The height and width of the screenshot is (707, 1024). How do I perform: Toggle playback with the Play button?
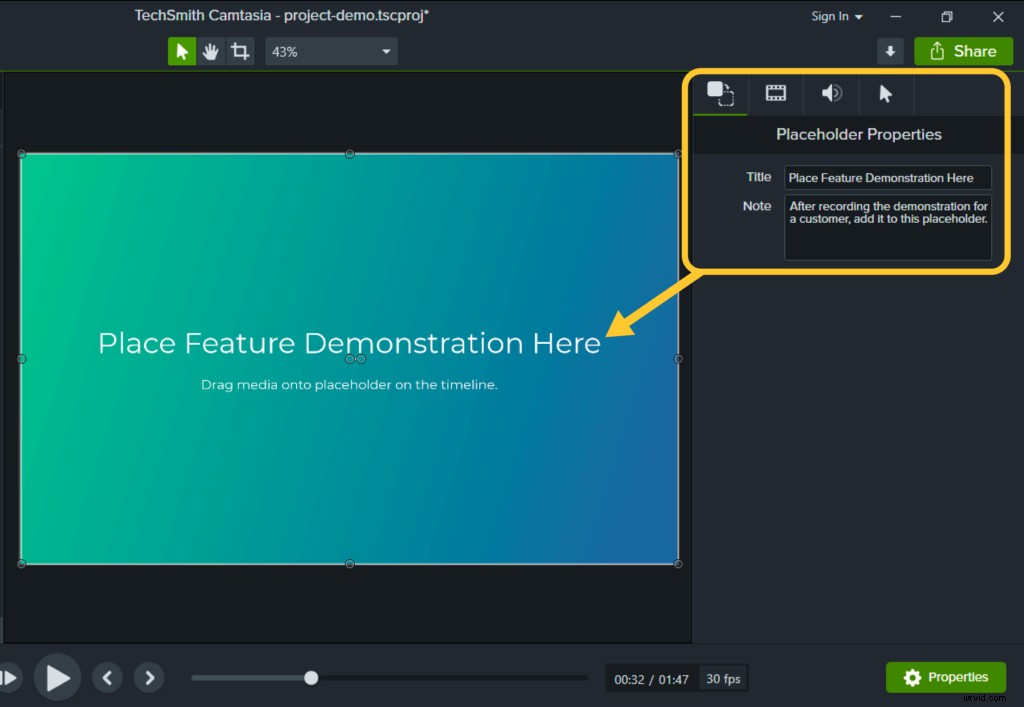tap(57, 677)
